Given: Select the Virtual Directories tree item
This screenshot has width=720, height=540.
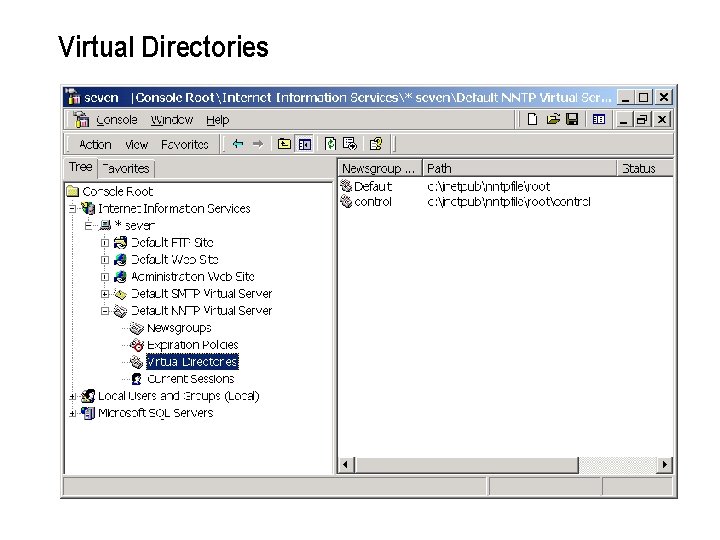Looking at the screenshot, I should pos(192,362).
